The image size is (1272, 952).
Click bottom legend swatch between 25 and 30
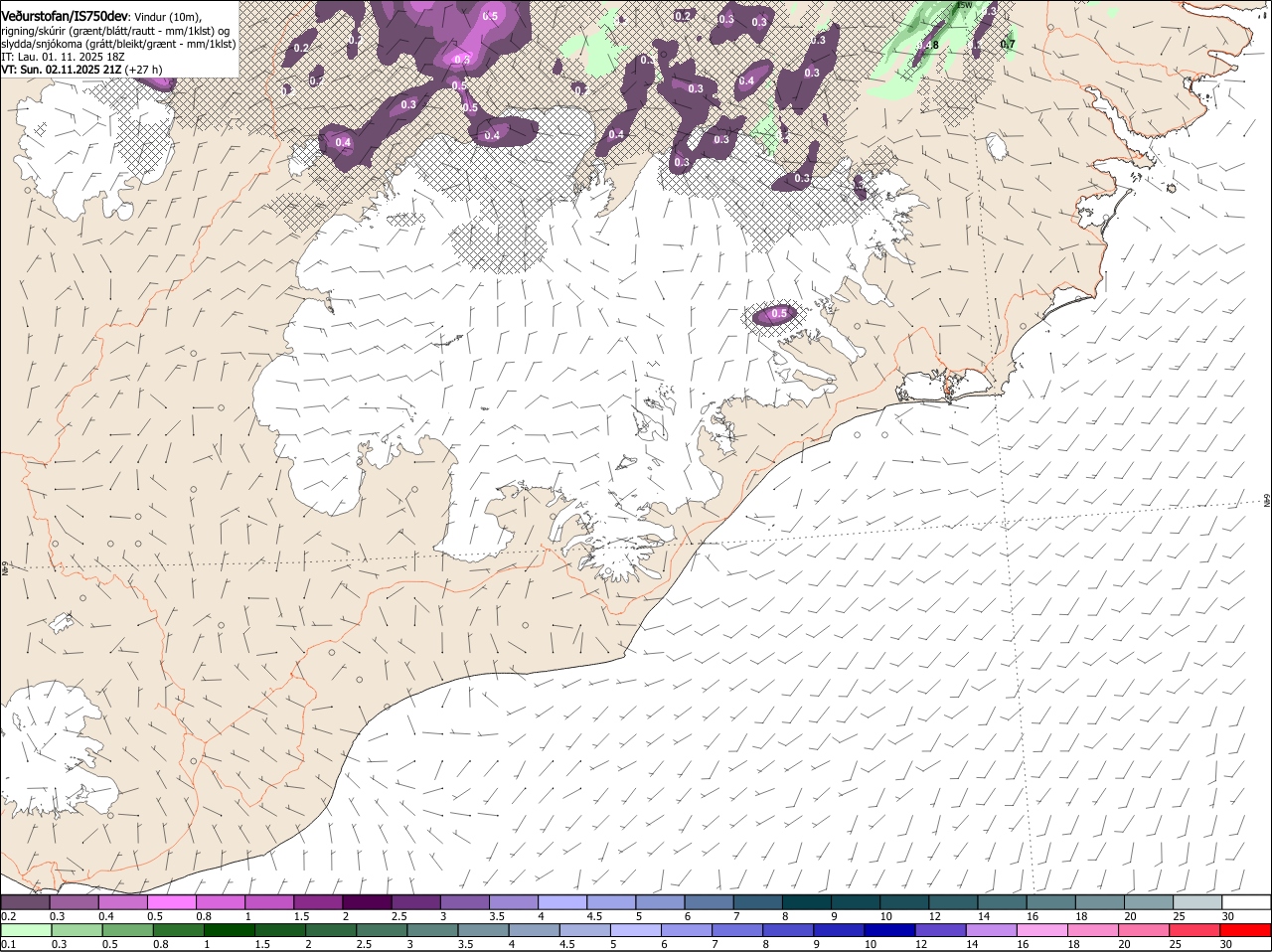click(1196, 930)
